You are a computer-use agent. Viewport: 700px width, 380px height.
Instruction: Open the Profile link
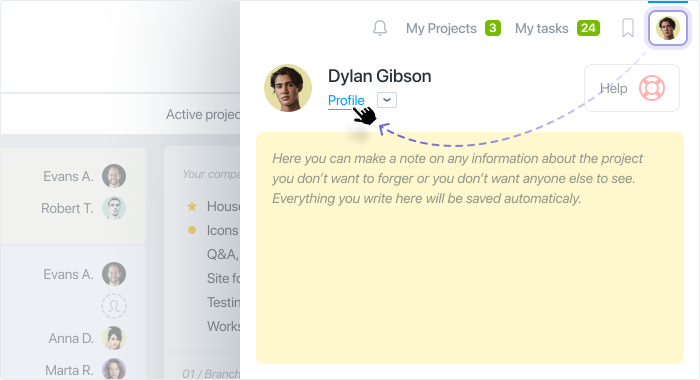coord(346,100)
